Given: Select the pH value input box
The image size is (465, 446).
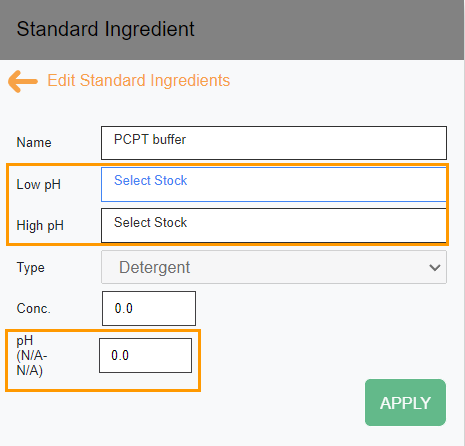Looking at the screenshot, I should pyautogui.click(x=146, y=356).
